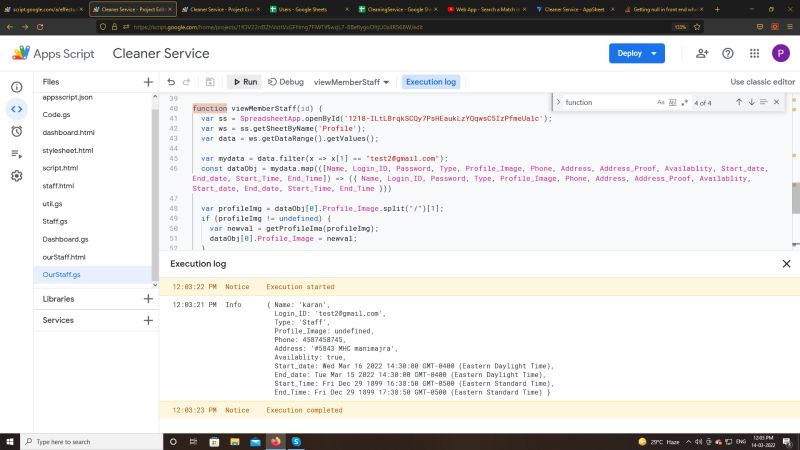Open Windows Start menu
The width and height of the screenshot is (800, 450).
[x=10, y=442]
